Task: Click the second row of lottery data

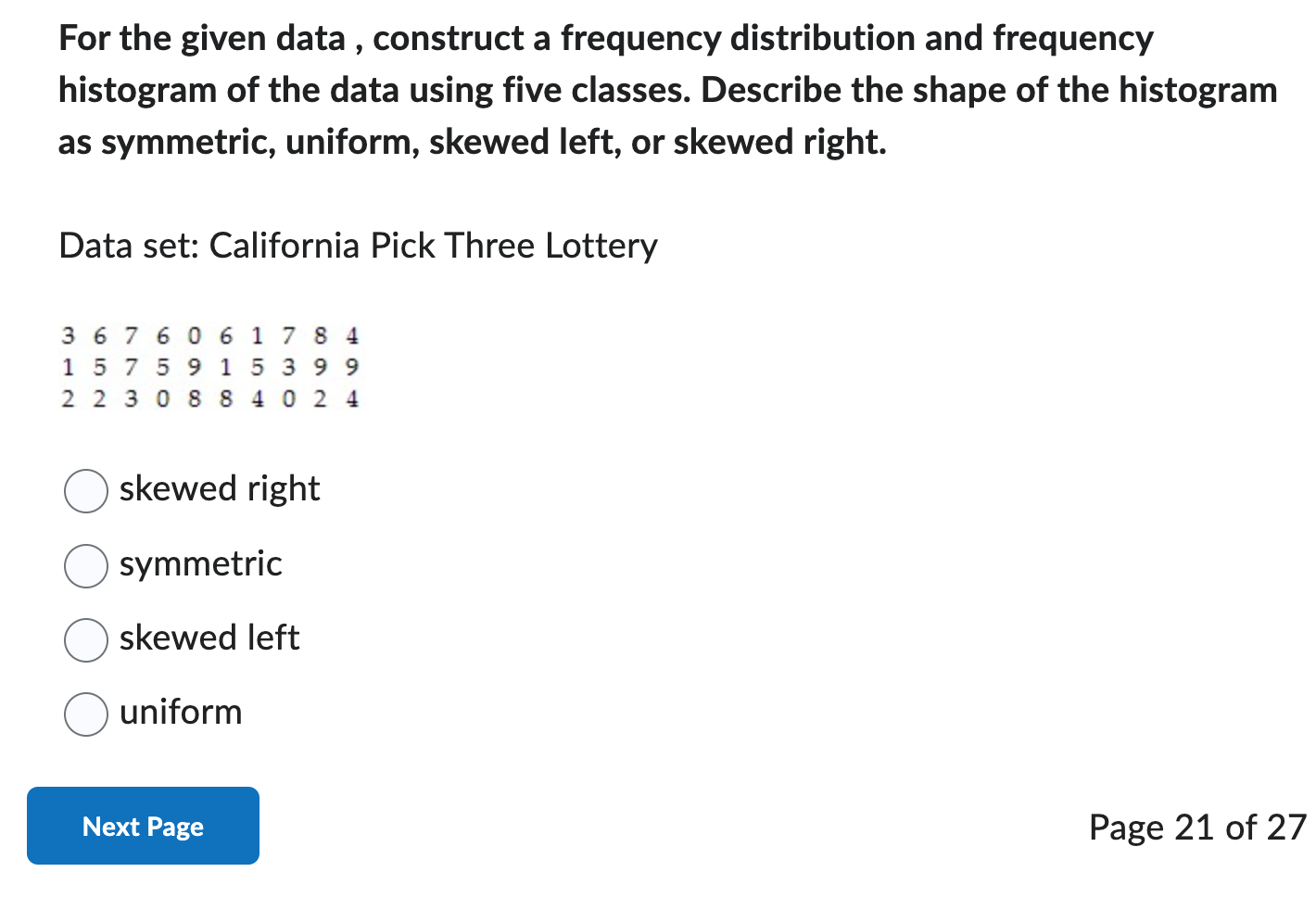Action: pos(209,367)
